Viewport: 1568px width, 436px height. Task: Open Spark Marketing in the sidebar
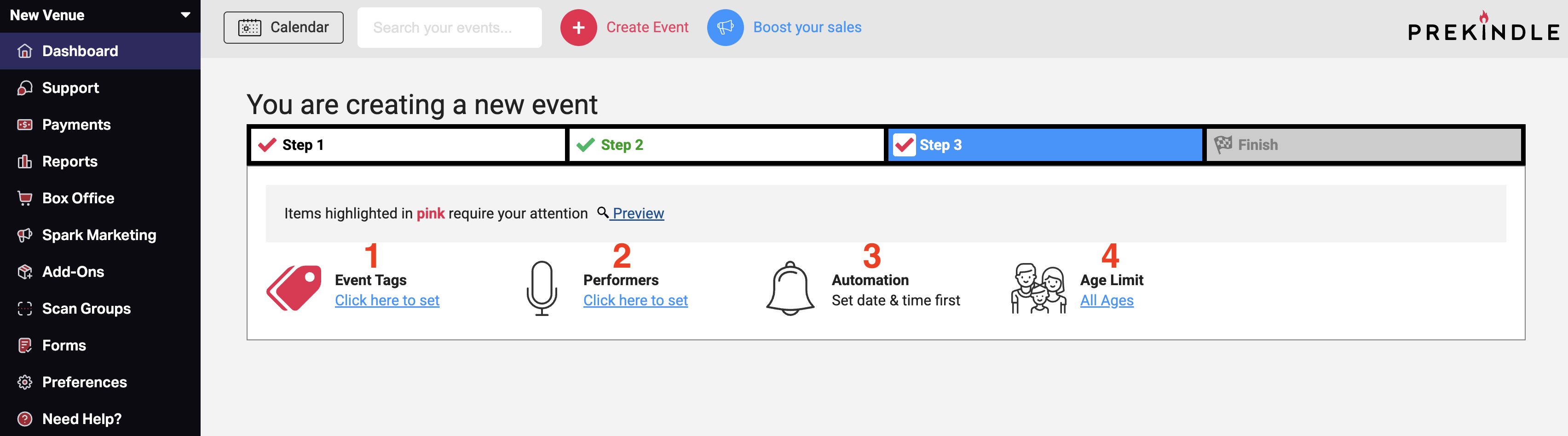tap(100, 235)
